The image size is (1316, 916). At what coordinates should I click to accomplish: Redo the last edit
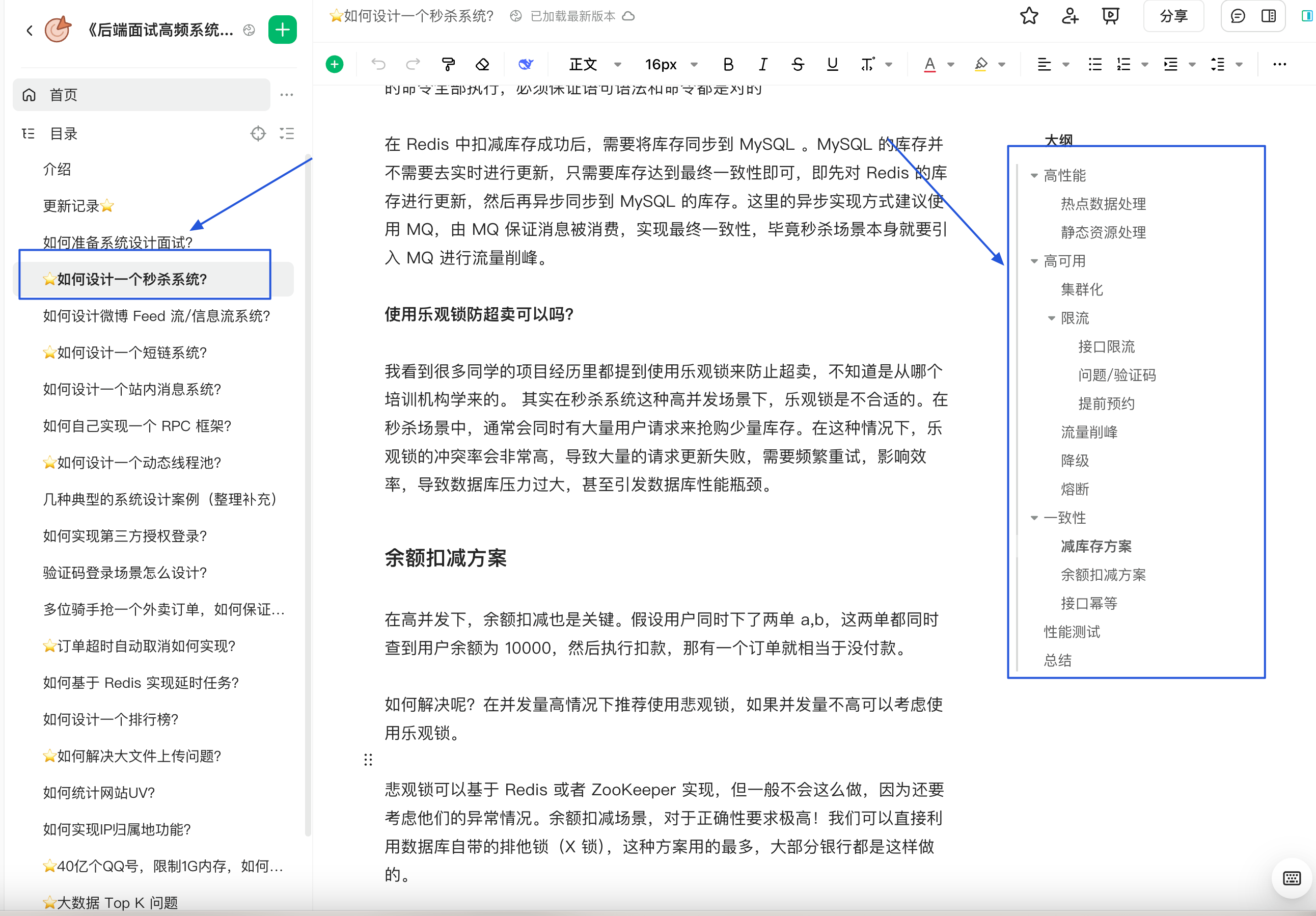(x=413, y=64)
